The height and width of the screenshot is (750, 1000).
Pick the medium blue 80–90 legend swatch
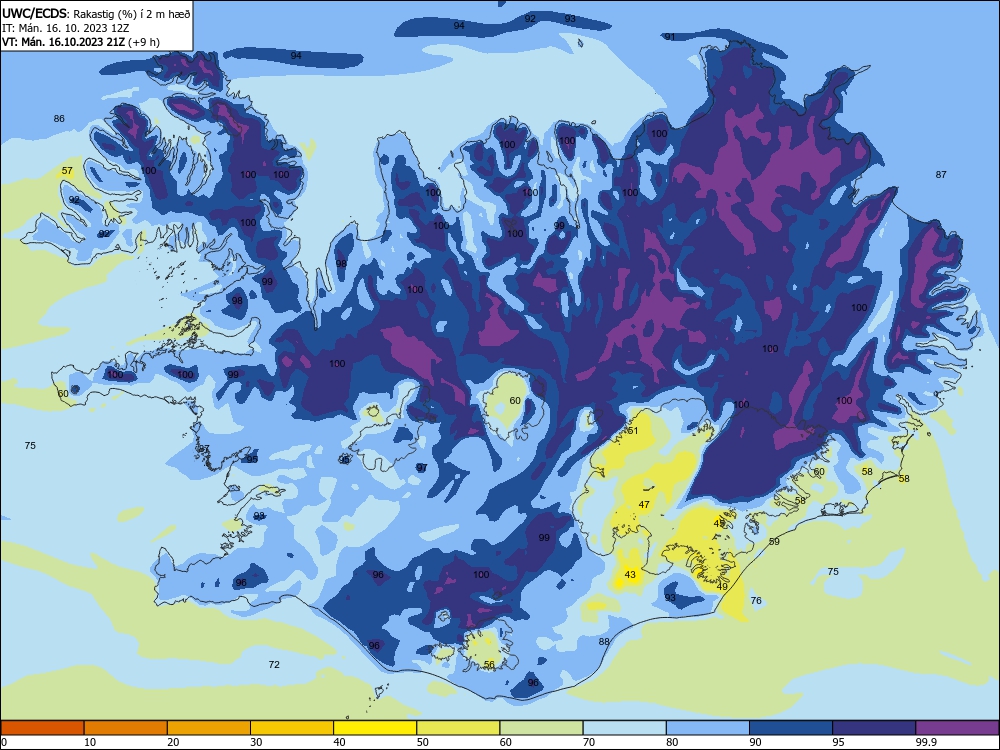pos(708,728)
